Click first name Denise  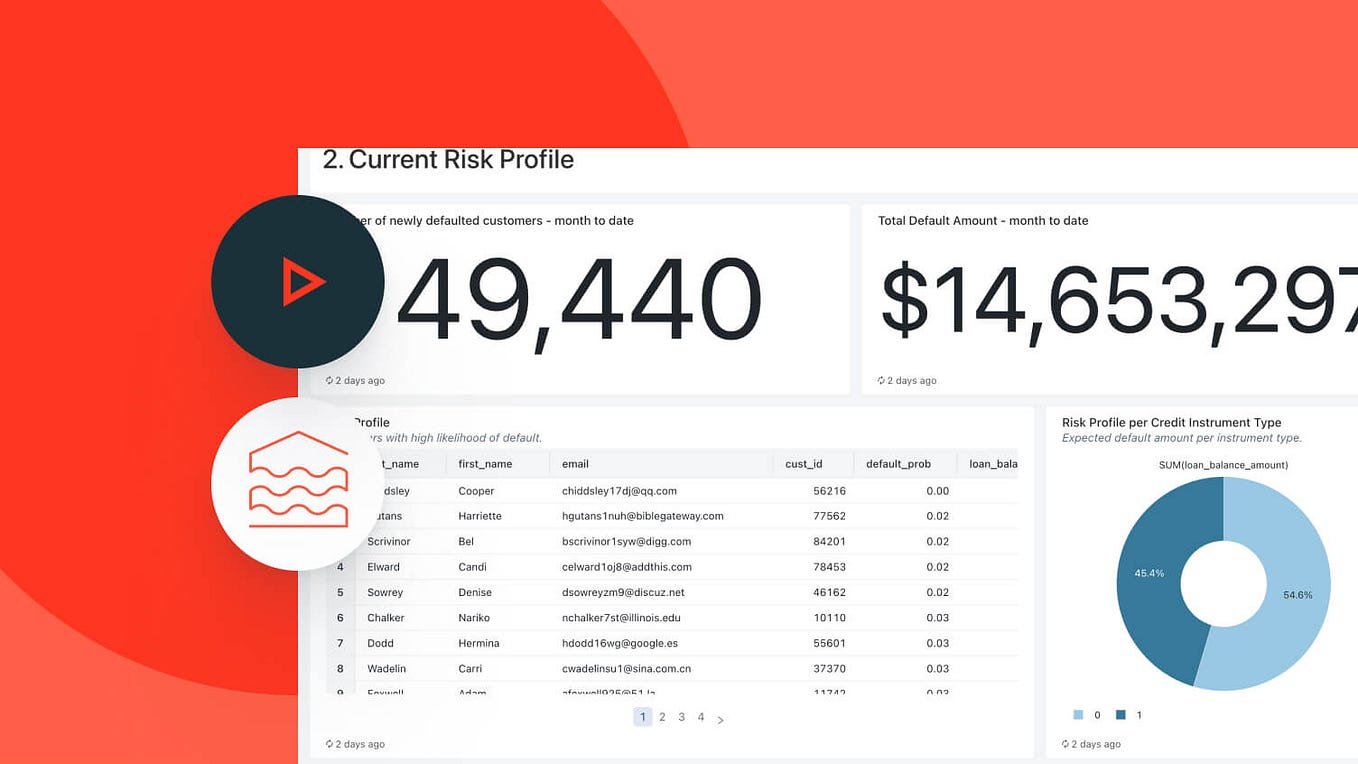click(475, 592)
